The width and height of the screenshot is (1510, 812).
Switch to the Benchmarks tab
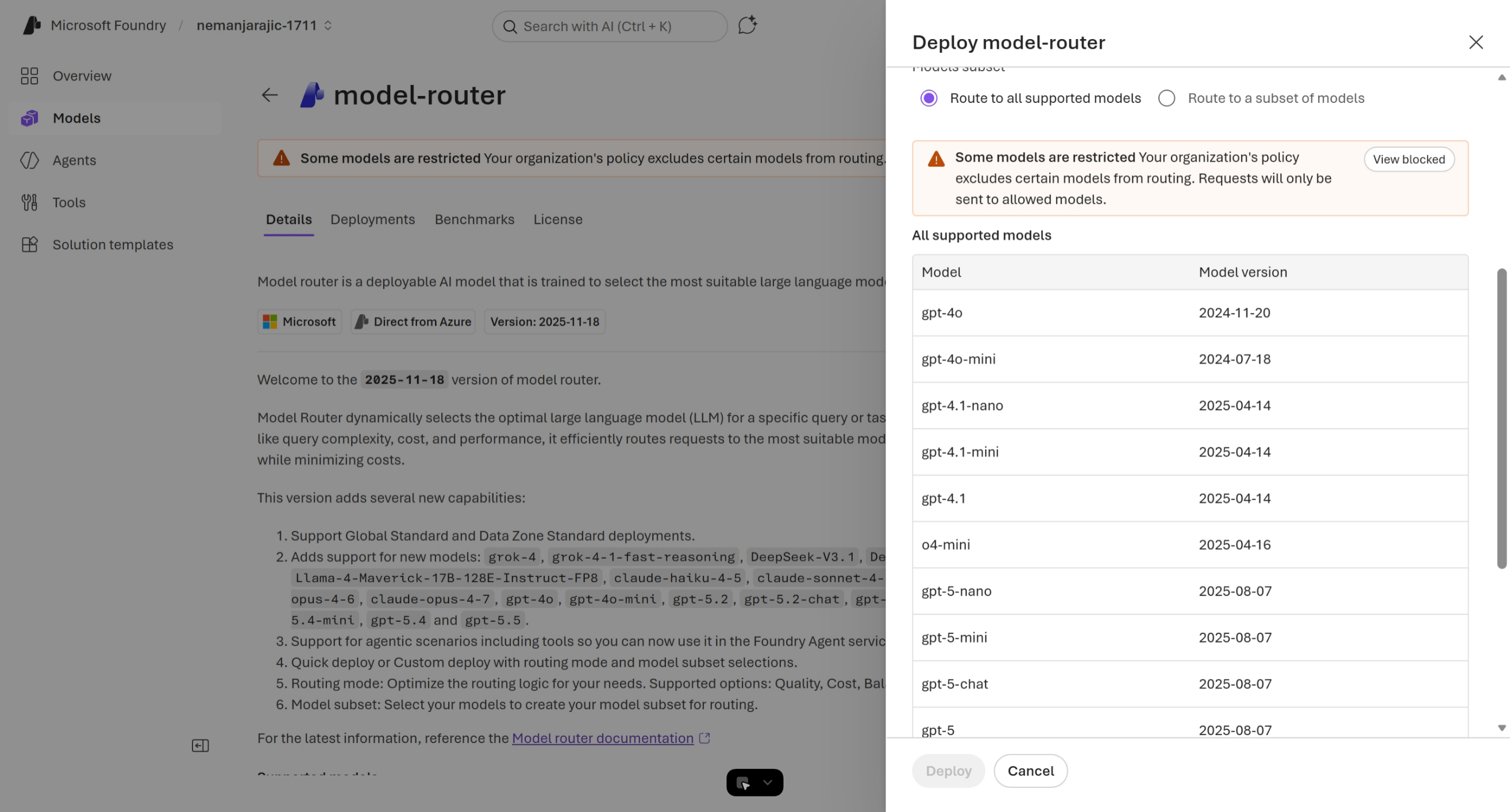click(475, 220)
